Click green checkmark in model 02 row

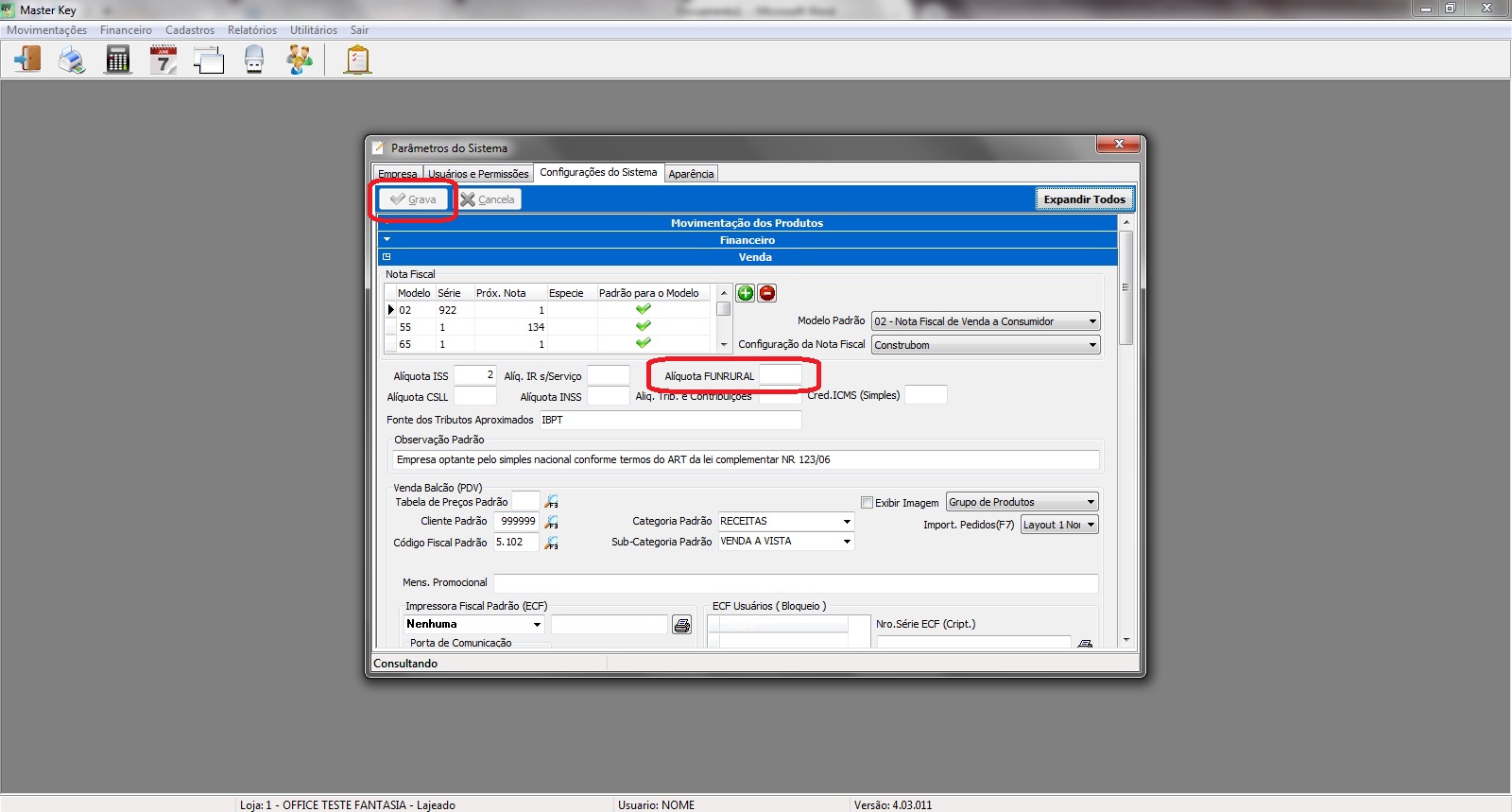tap(644, 309)
